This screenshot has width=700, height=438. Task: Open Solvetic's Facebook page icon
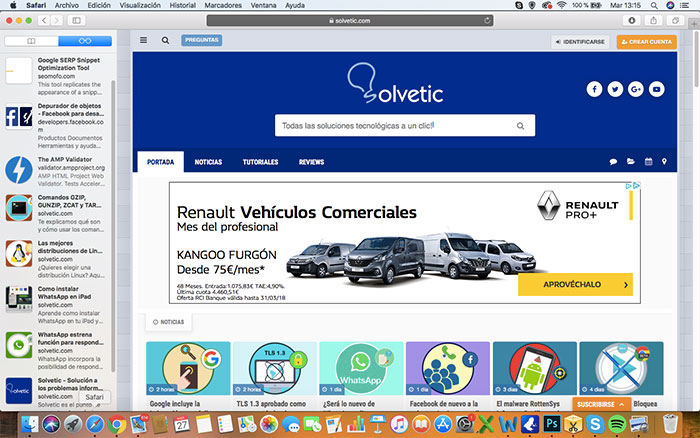pos(594,89)
